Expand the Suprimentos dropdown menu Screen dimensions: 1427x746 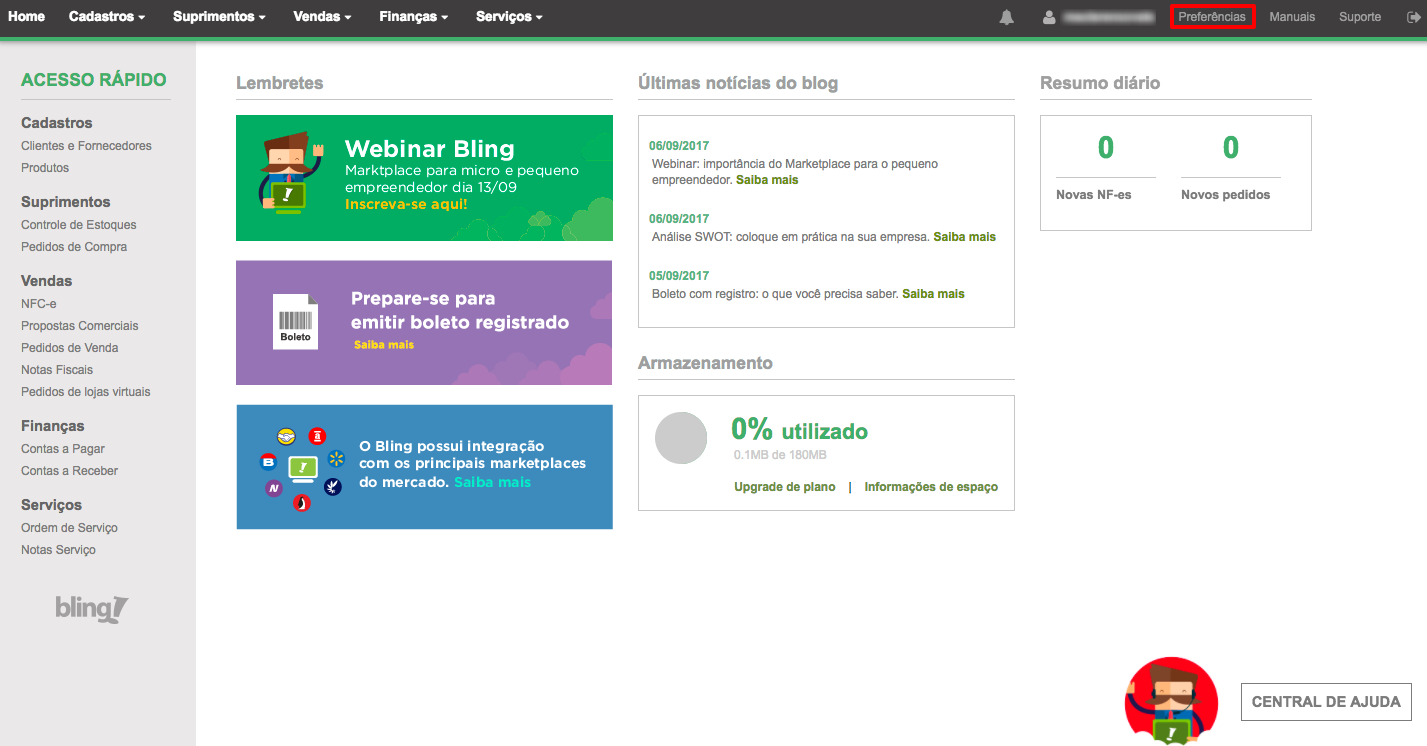(219, 17)
